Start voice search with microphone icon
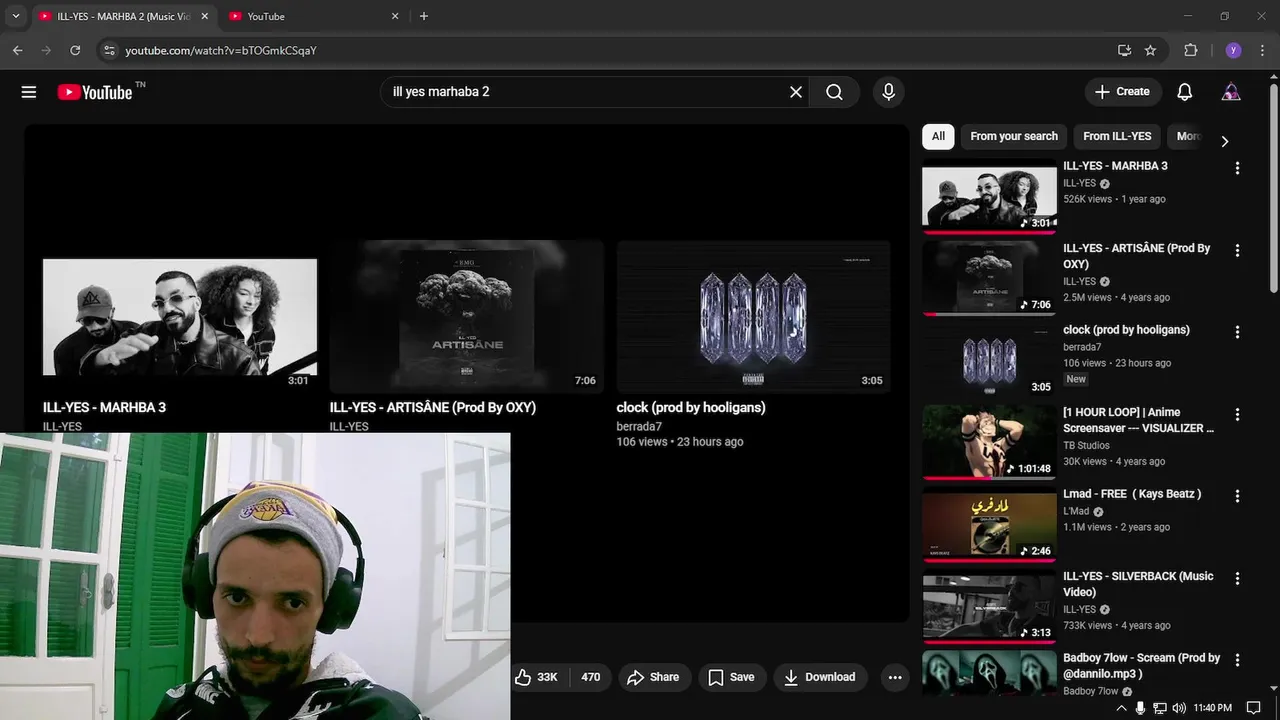The height and width of the screenshot is (720, 1280). pyautogui.click(x=888, y=92)
